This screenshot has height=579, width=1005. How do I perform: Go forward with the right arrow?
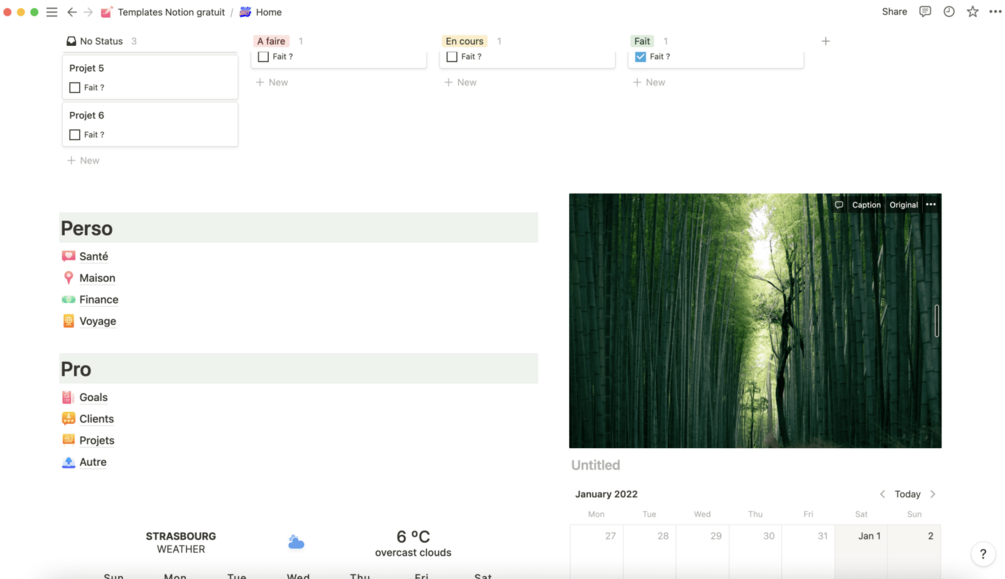(88, 12)
